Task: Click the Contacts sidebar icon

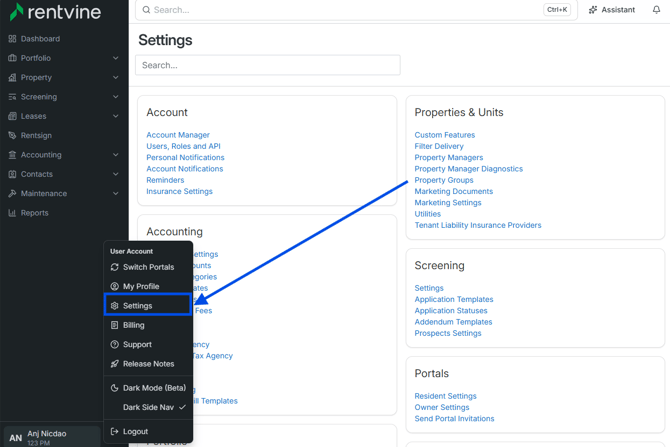Action: pyautogui.click(x=12, y=174)
